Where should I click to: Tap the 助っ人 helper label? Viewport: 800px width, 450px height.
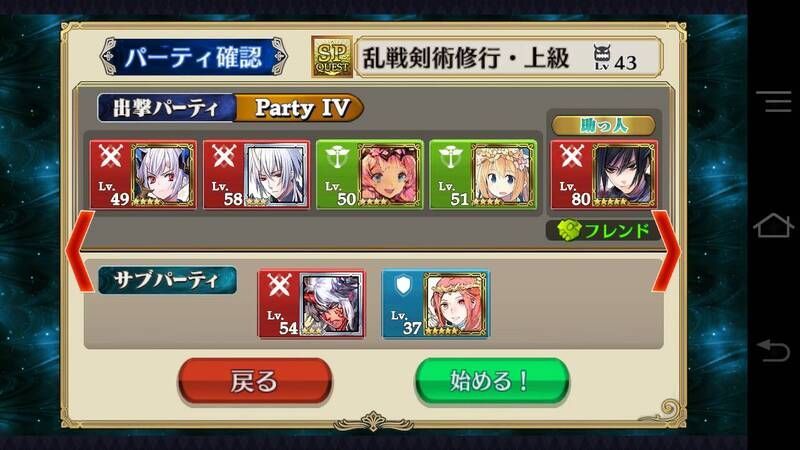click(604, 126)
